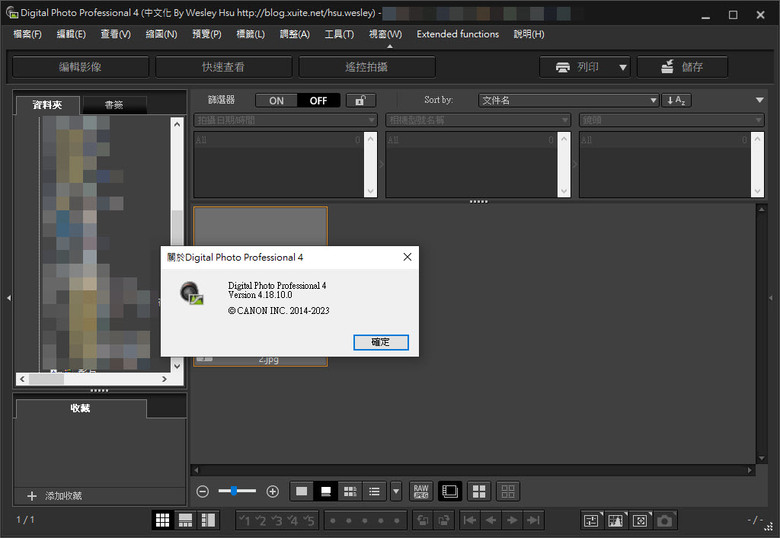Open the Sort by dropdown
The height and width of the screenshot is (538, 780).
569,100
